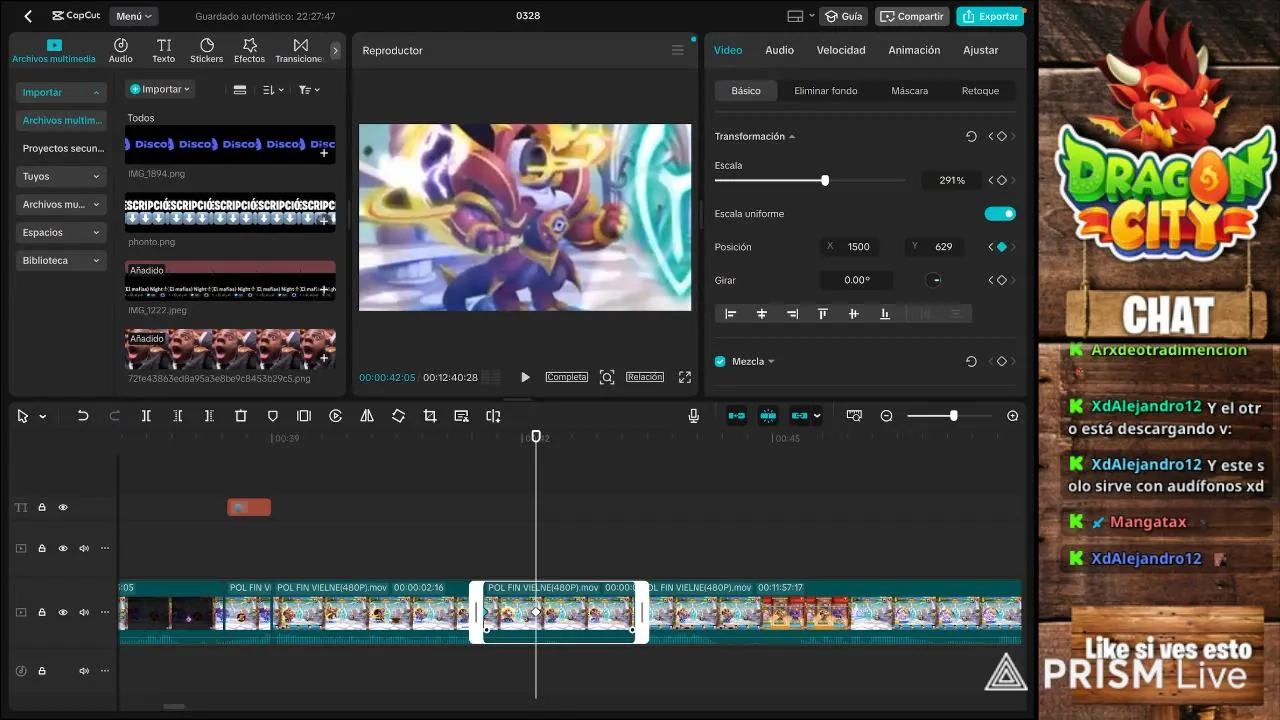Screen dimensions: 1280x720
Task: Open the Máscara sub-tab
Action: (909, 91)
